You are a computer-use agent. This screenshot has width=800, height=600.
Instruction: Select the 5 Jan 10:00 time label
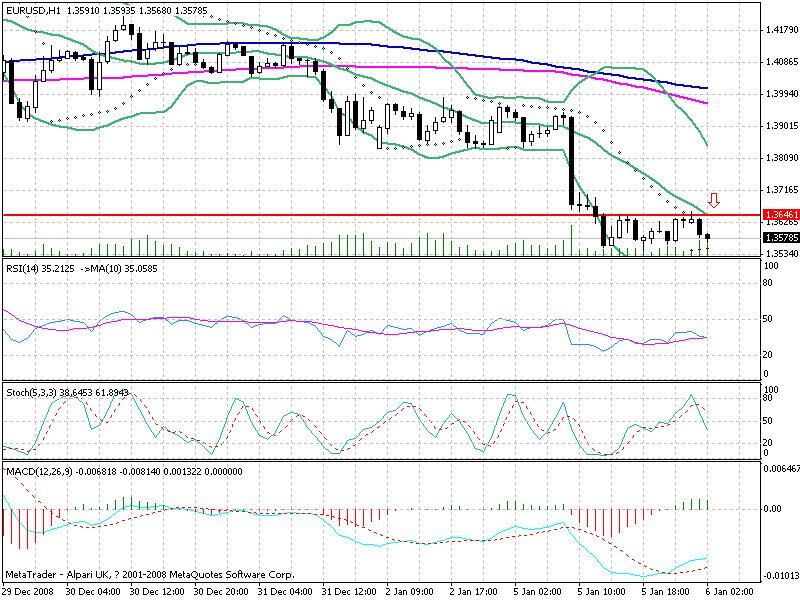coord(602,591)
